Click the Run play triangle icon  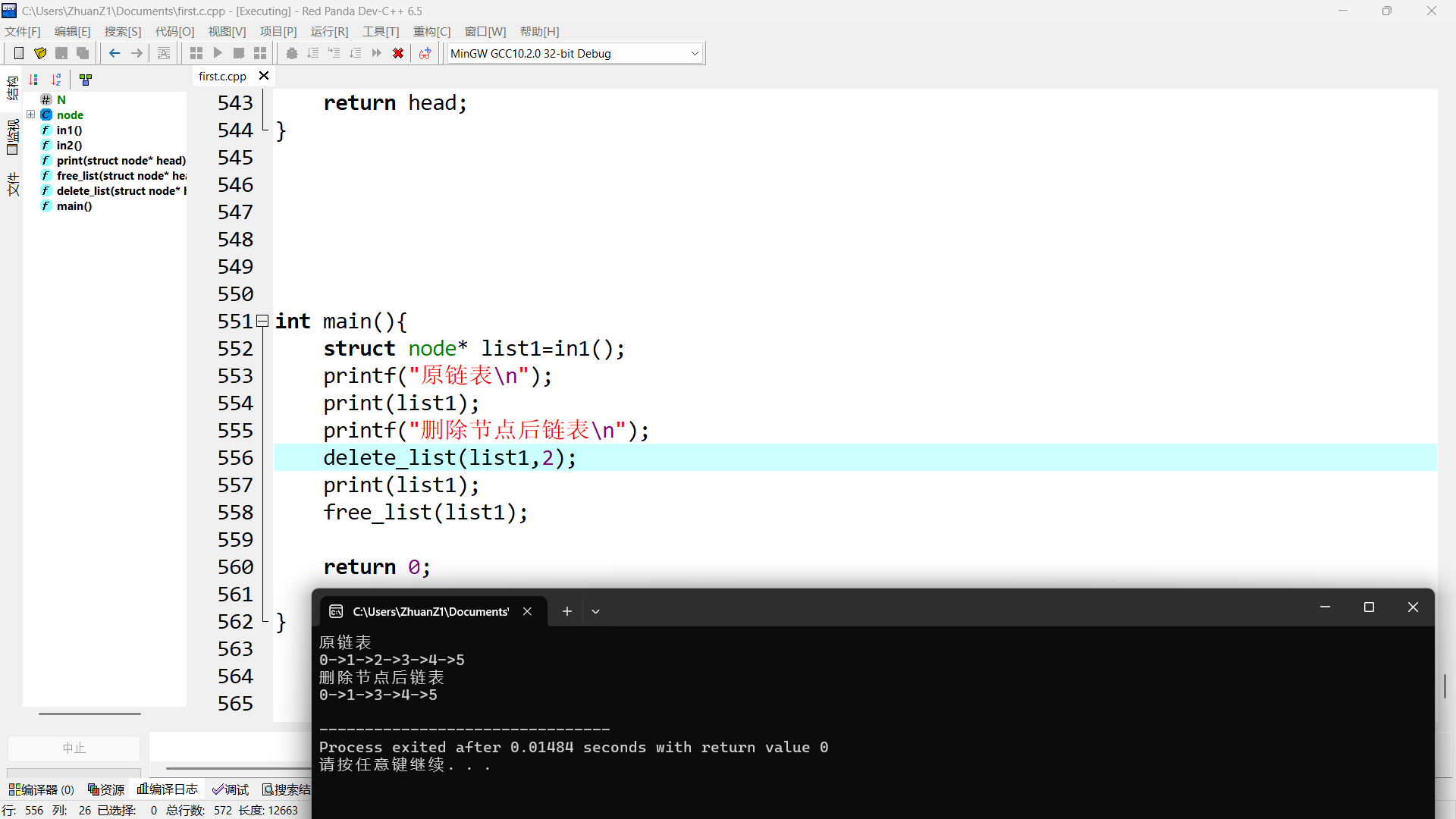[x=218, y=53]
